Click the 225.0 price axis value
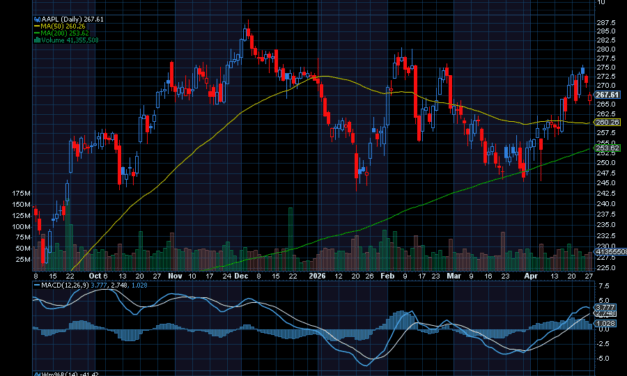This screenshot has height=376, width=627. (606, 268)
